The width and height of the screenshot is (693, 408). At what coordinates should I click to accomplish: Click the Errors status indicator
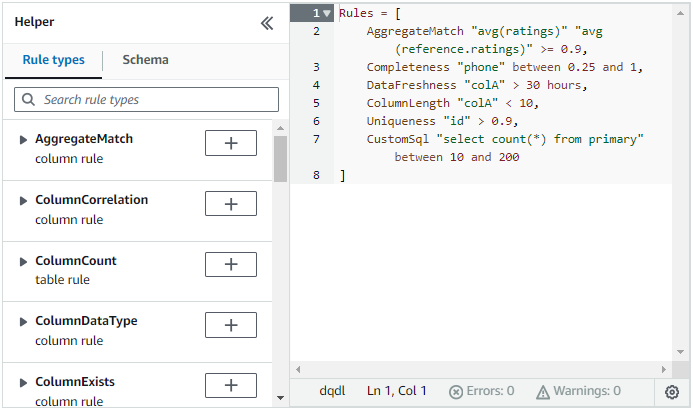pyautogui.click(x=482, y=391)
